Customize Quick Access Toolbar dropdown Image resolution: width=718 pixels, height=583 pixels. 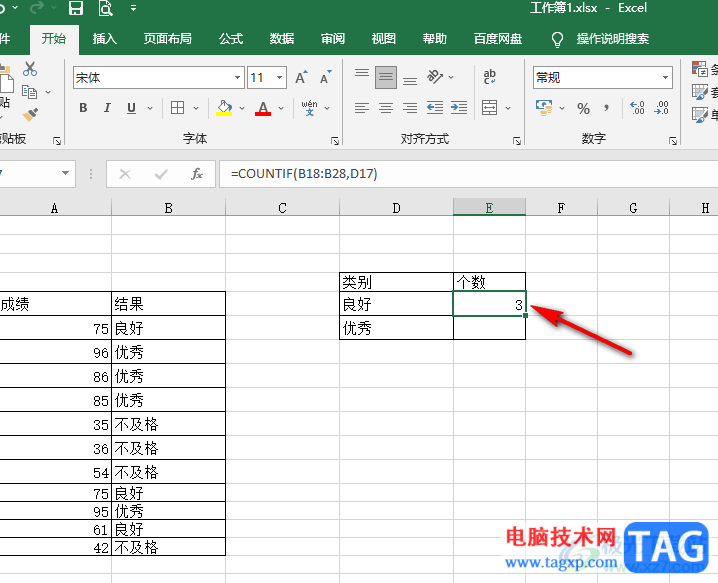click(x=133, y=8)
